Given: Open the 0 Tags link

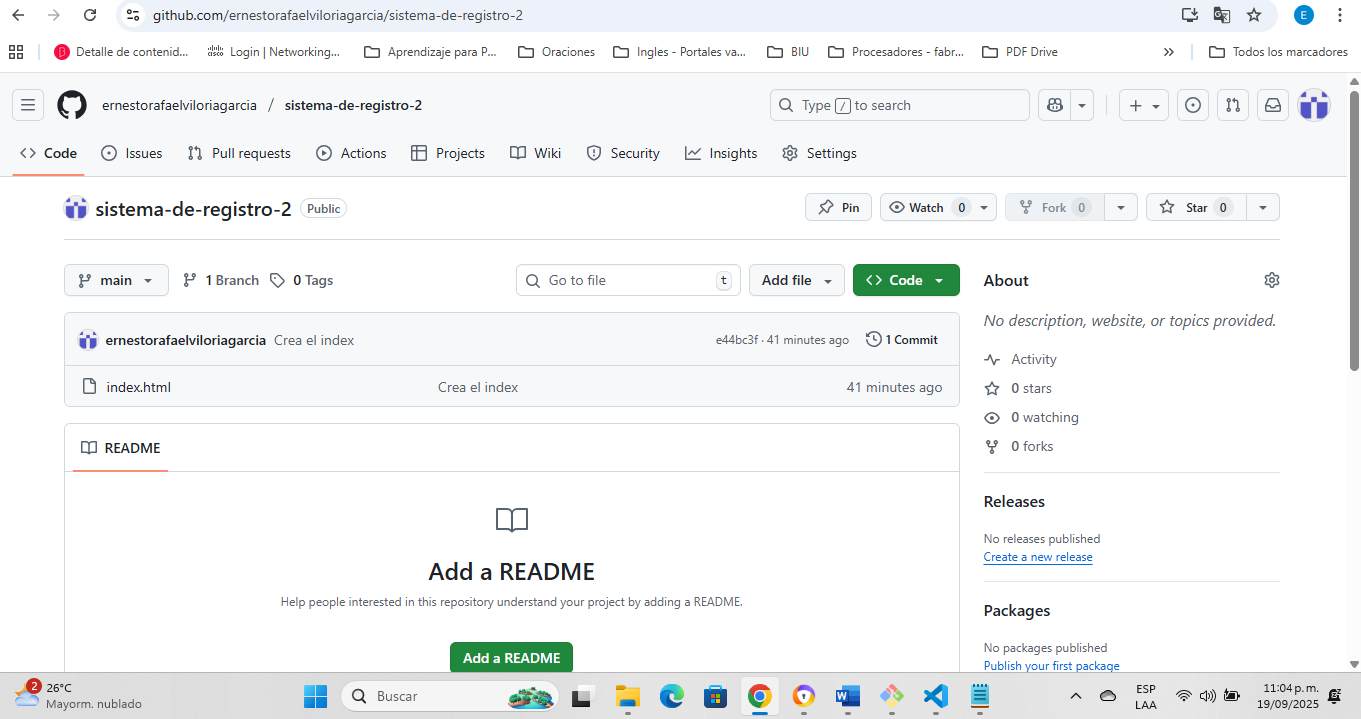Looking at the screenshot, I should coord(301,280).
